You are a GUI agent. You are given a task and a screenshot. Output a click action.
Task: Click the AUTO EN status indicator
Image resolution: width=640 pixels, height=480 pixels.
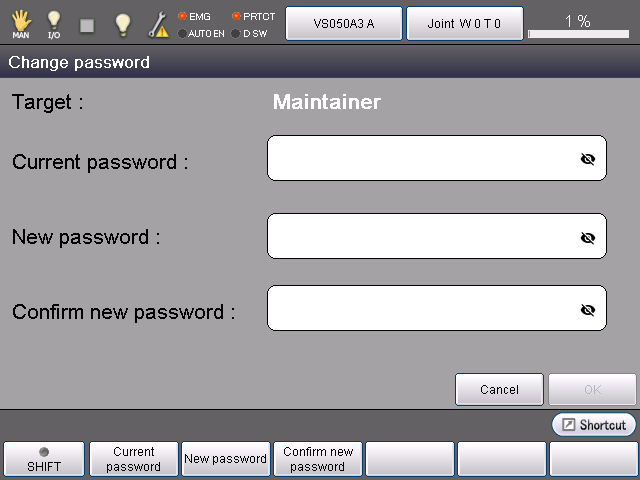(200, 33)
